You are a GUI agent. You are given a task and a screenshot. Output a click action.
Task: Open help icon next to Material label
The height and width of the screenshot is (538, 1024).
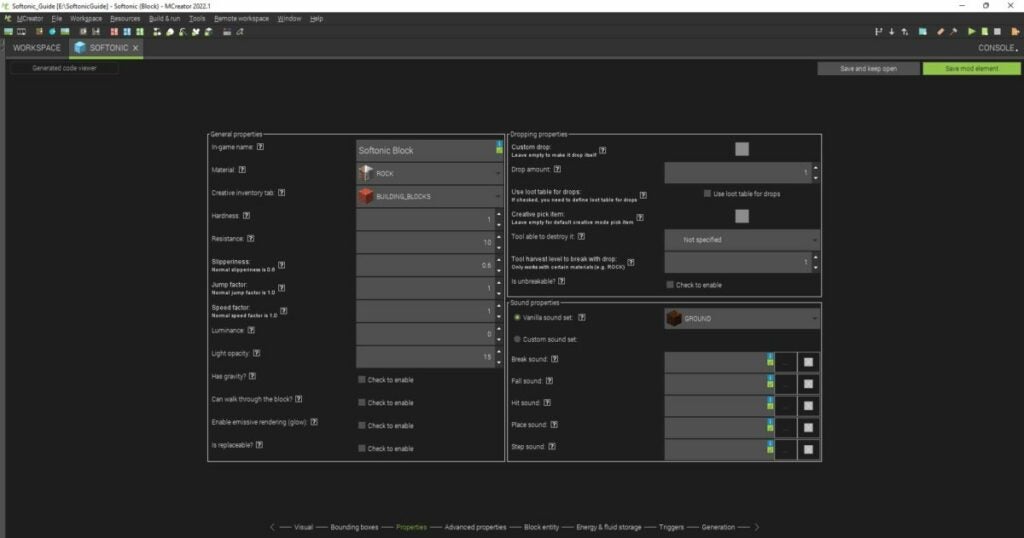click(242, 170)
